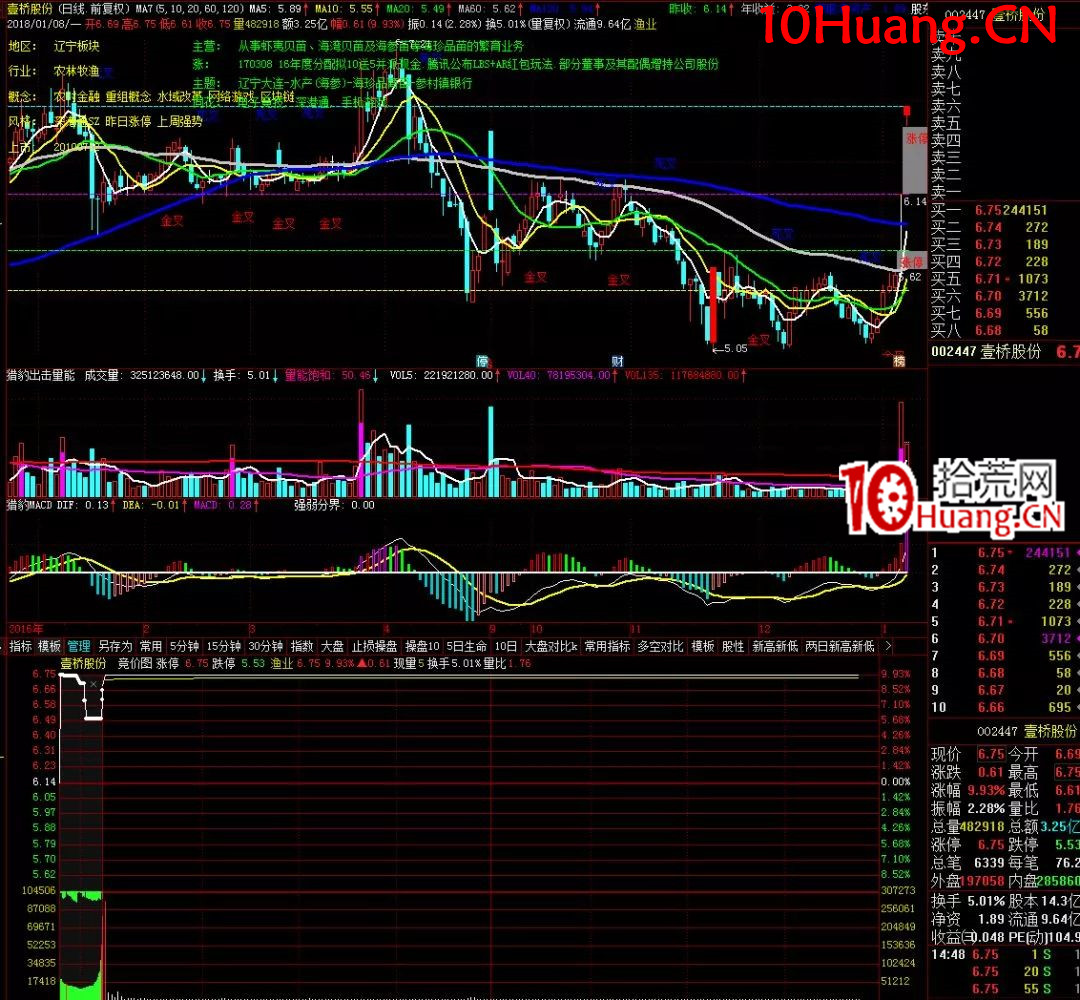This screenshot has height=1000, width=1080.
Task: Click the 5.05 low price label
Action: click(735, 348)
